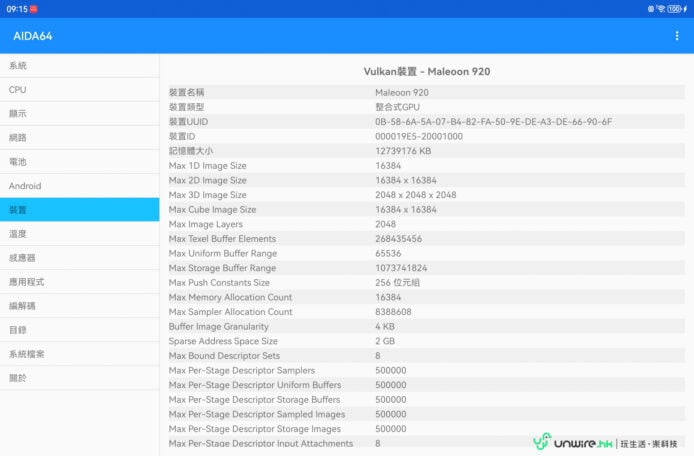Select the 整合式GPU device type value
The height and width of the screenshot is (456, 694).
coord(397,107)
